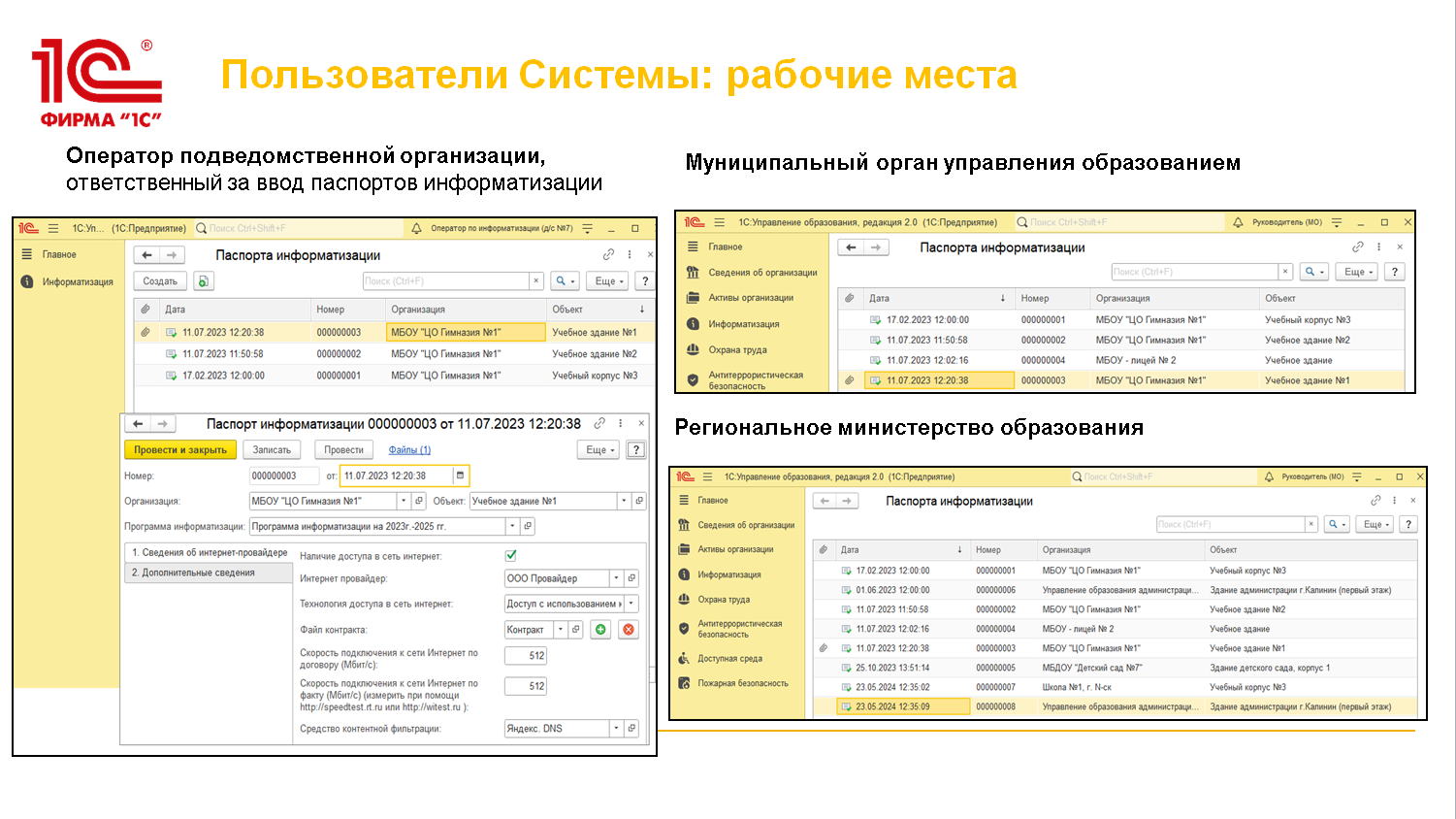Click notification bell in operator window

tap(416, 228)
